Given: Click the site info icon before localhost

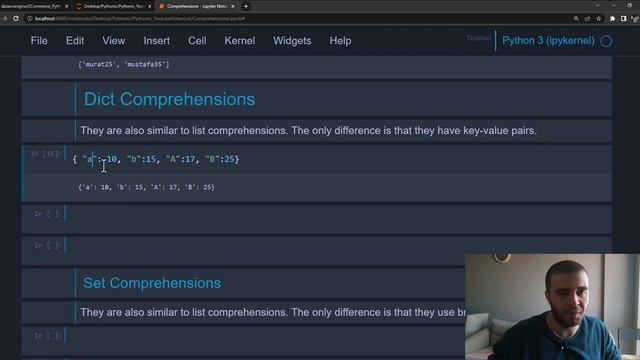Looking at the screenshot, I should coord(29,18).
